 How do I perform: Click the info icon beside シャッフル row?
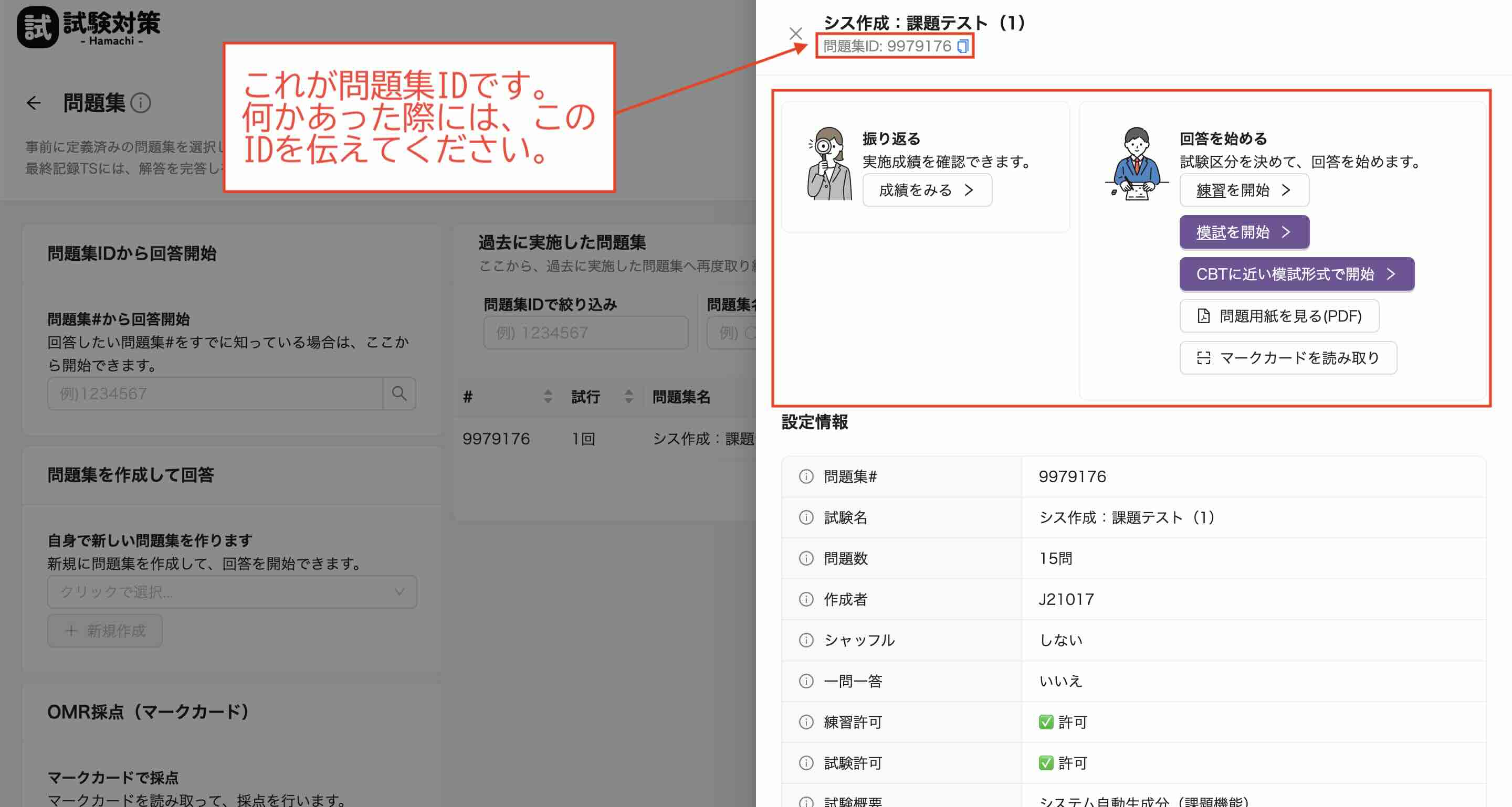coord(806,640)
